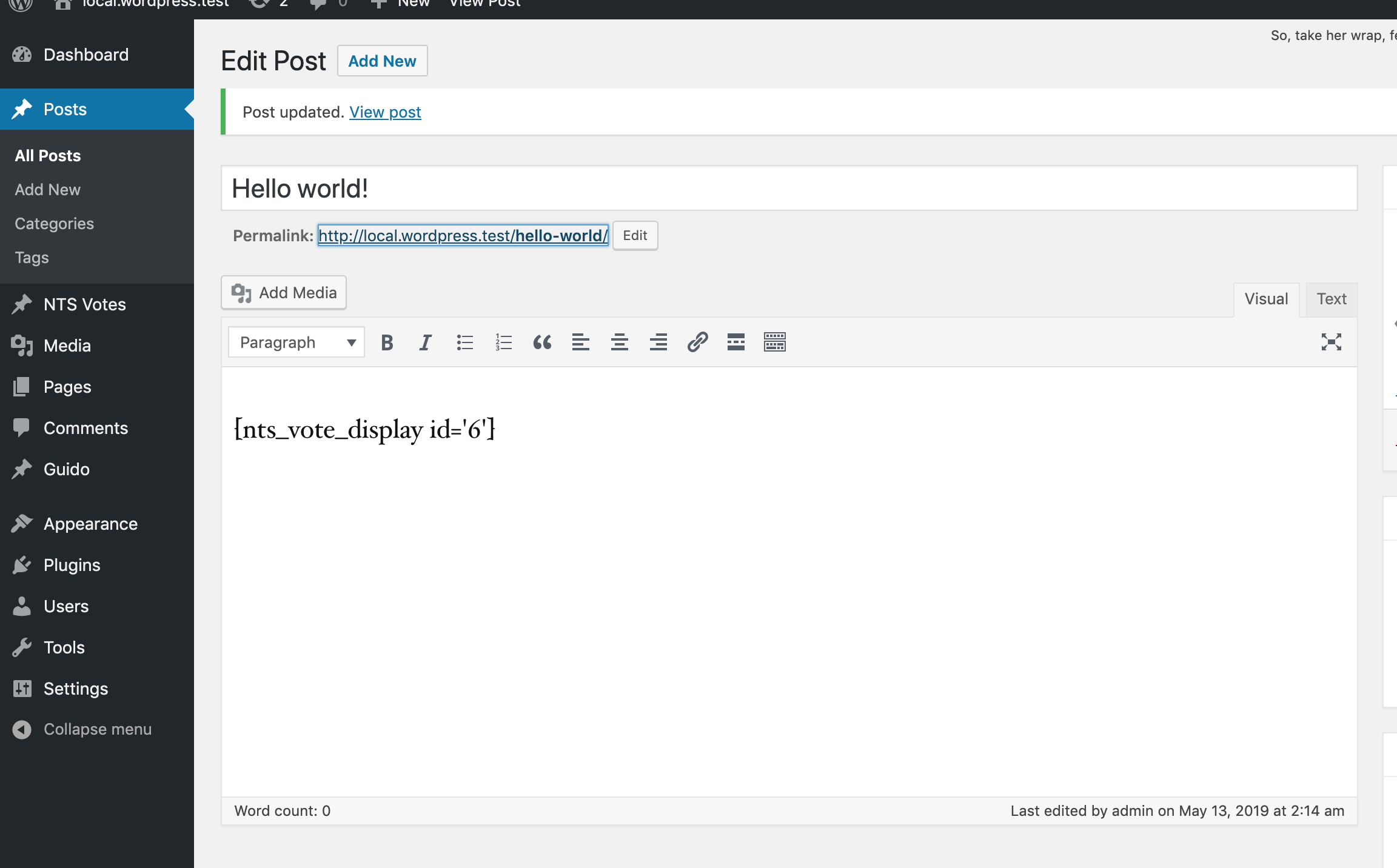Click the View post link in the notice
Screen dimensions: 1397x868
385,112
